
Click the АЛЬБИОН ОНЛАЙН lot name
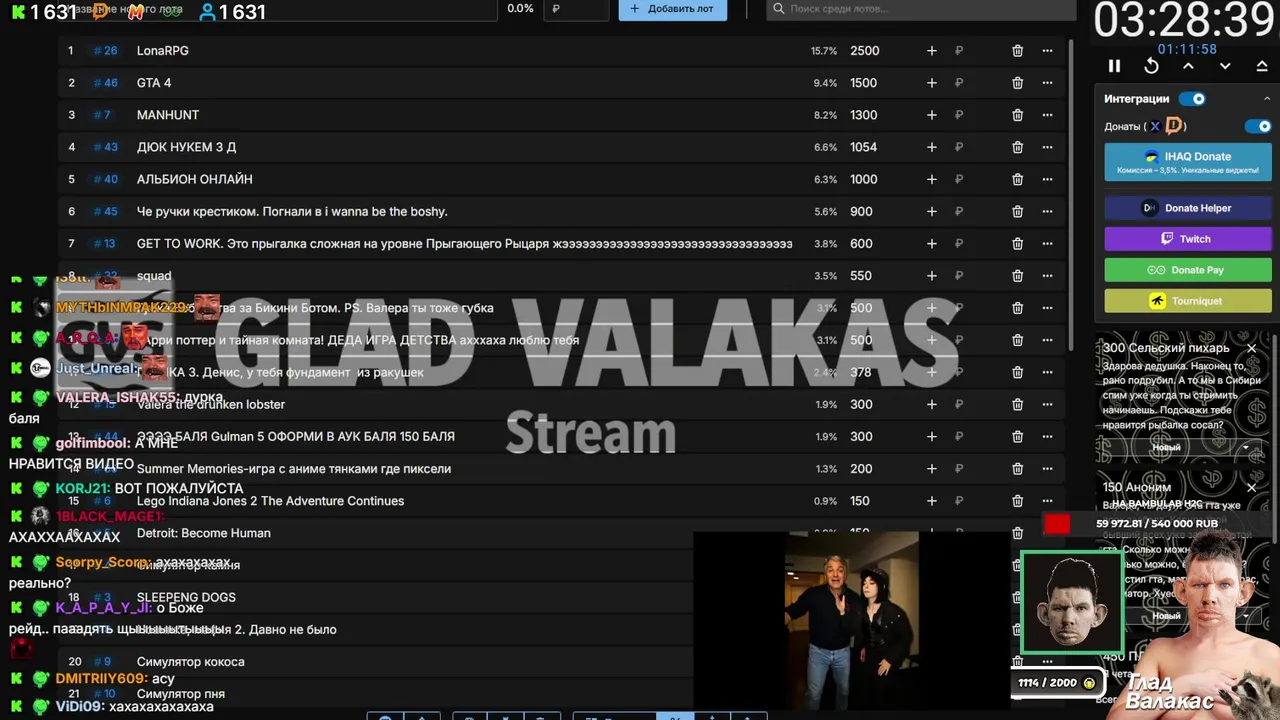(195, 179)
